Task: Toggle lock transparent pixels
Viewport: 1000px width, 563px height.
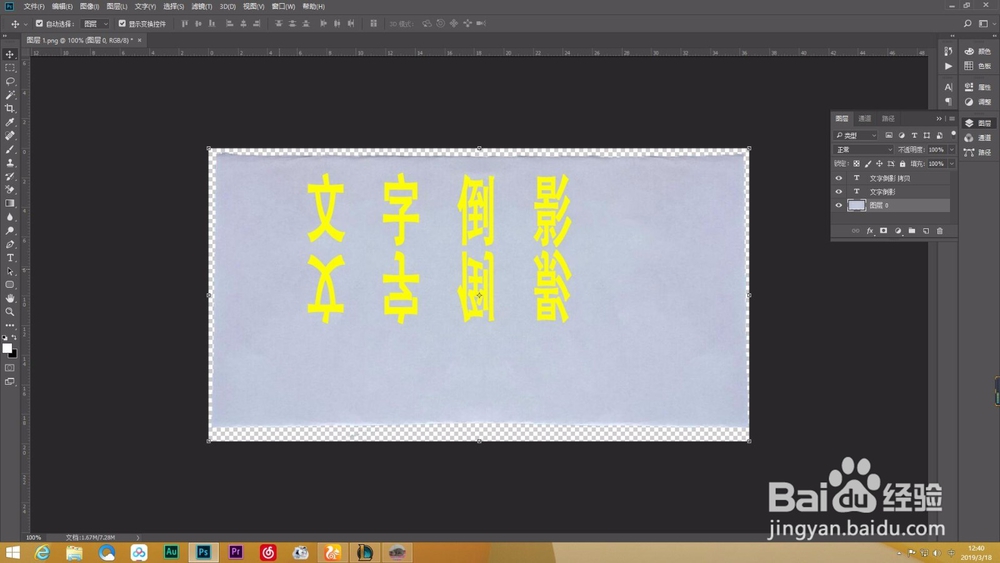Action: (x=857, y=164)
